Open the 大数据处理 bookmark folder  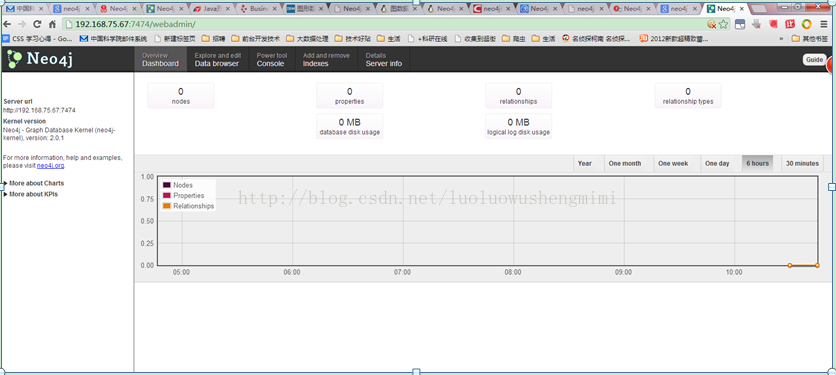[x=307, y=38]
